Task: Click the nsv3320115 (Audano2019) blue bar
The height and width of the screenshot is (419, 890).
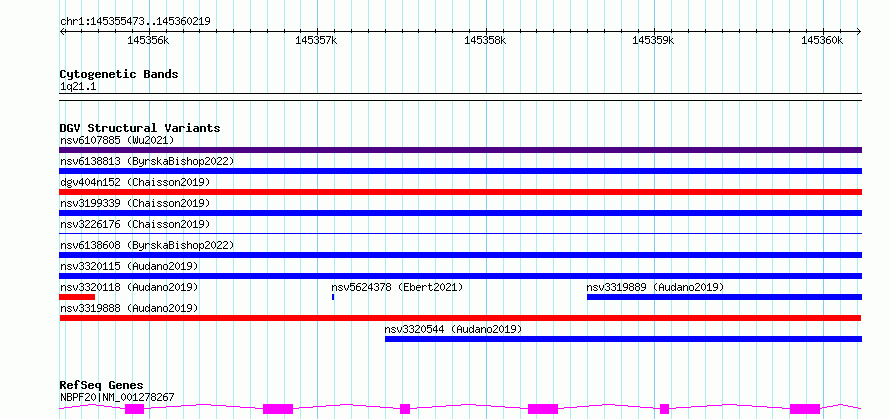Action: [x=460, y=276]
